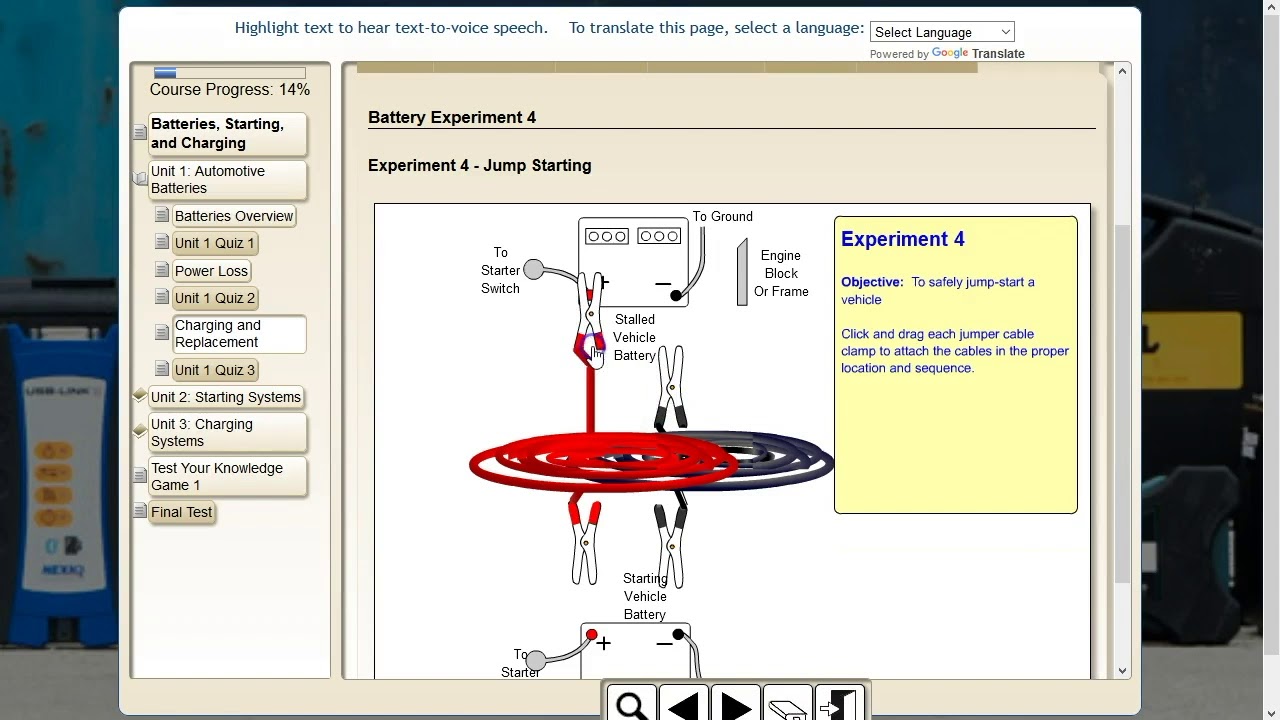Click page icon next to Charging and Replacement
Screen dimensions: 1280x720
click(x=162, y=333)
